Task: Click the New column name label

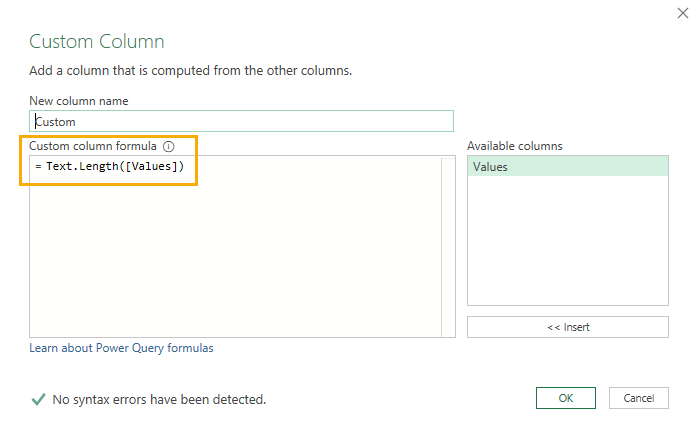Action: coord(79,101)
